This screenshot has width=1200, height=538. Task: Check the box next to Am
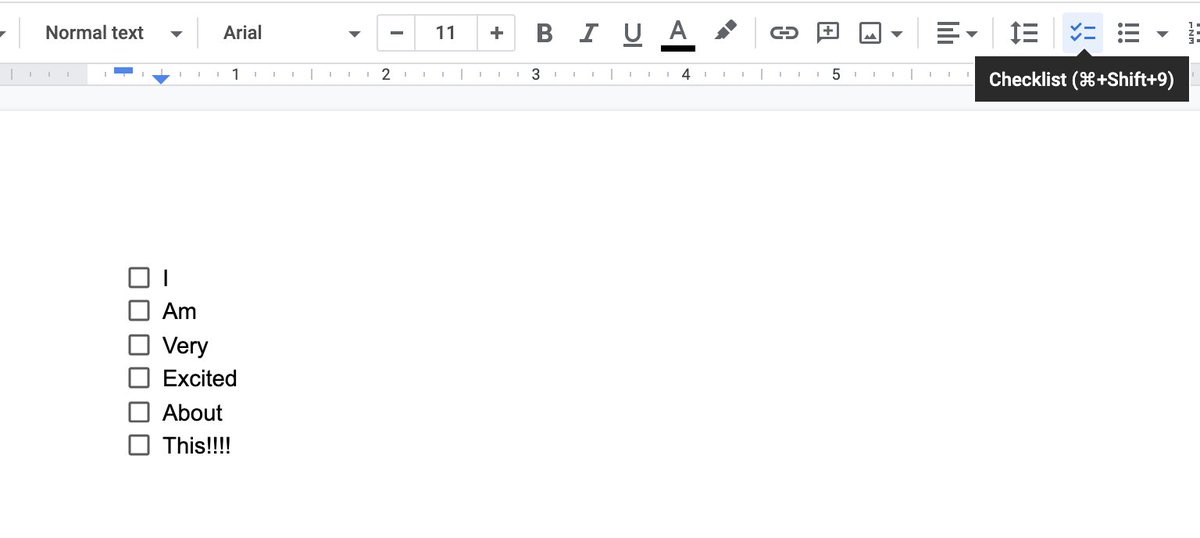pos(139,311)
